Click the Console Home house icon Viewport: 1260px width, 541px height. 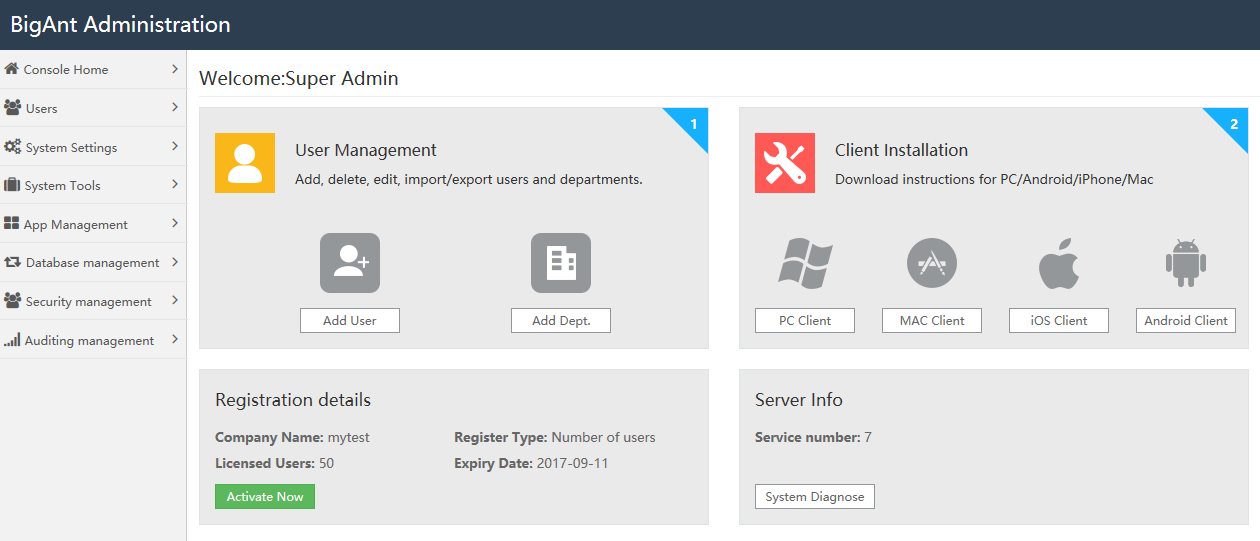[x=12, y=69]
